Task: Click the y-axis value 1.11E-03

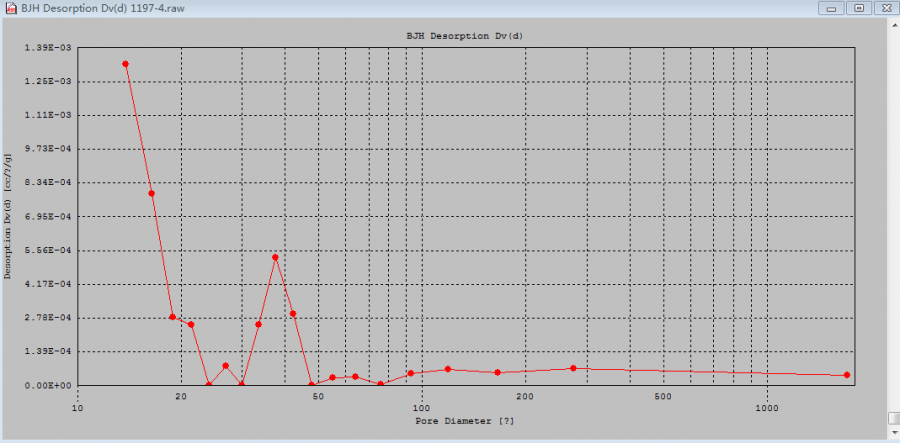Action: 48,115
